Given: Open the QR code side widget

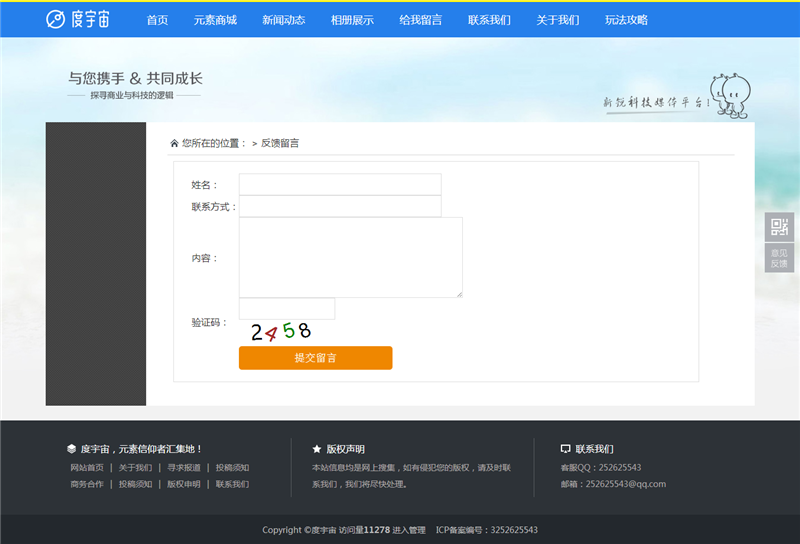Looking at the screenshot, I should [779, 226].
